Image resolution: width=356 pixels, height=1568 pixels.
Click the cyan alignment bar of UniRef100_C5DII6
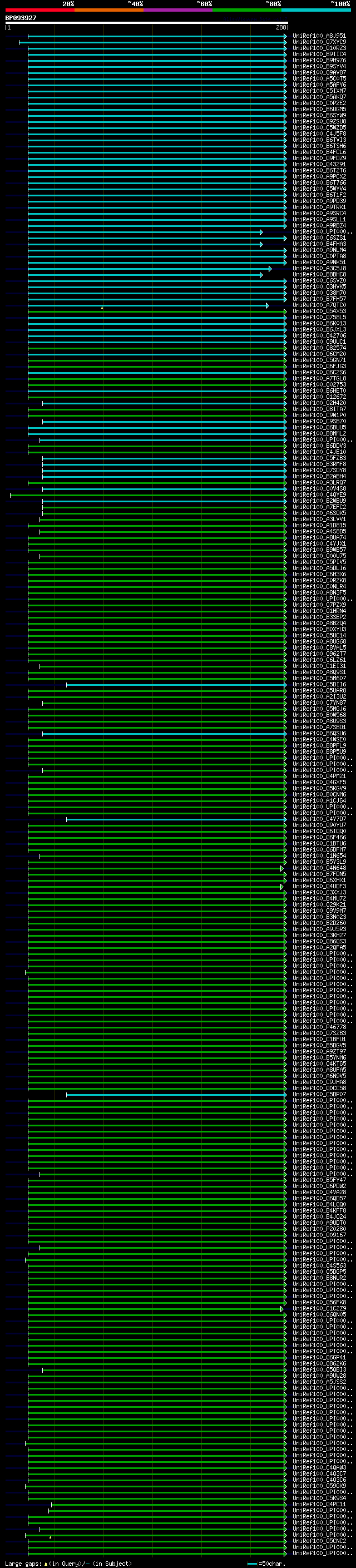(x=175, y=684)
